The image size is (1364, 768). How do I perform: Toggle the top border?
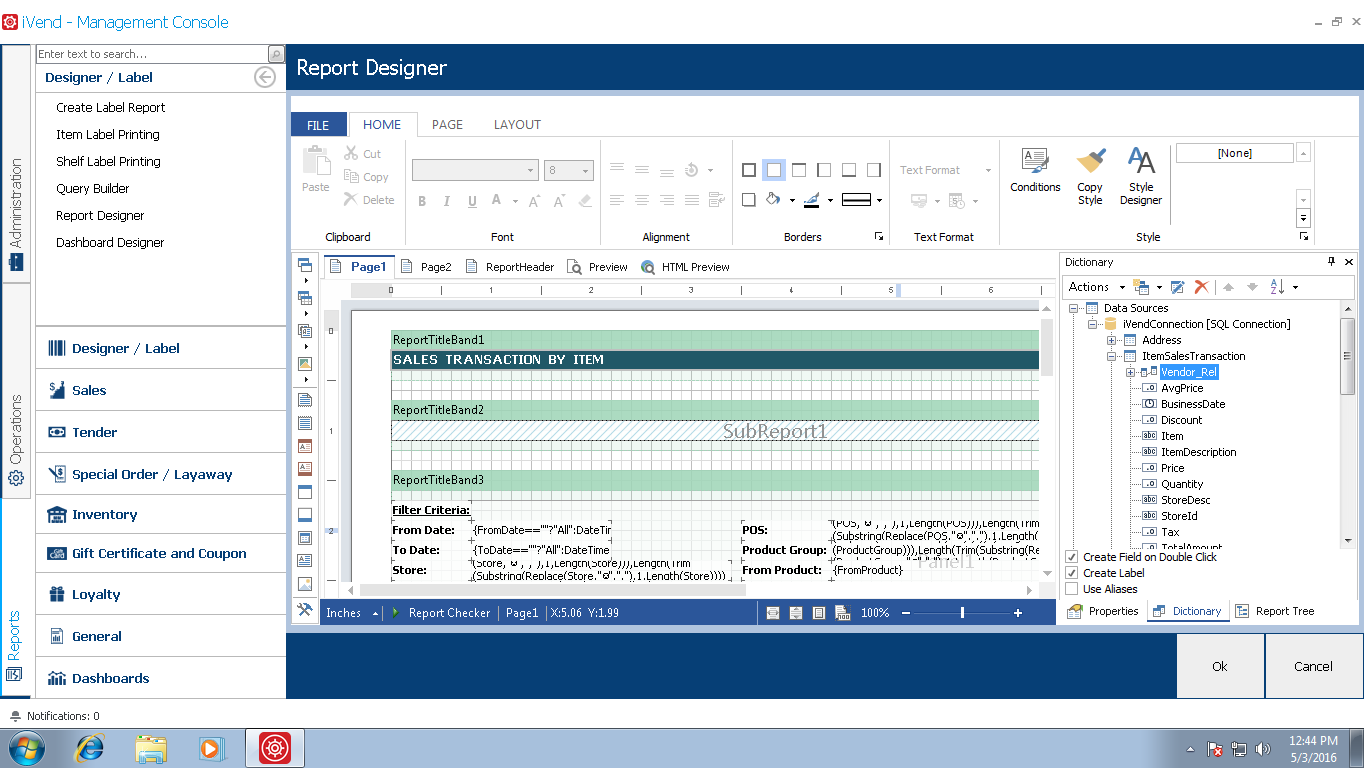tap(798, 170)
